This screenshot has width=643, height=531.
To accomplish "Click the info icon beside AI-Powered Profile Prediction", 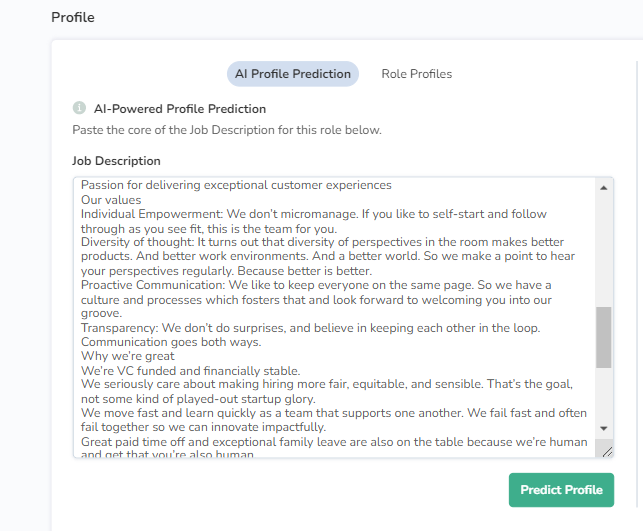I will pyautogui.click(x=79, y=108).
